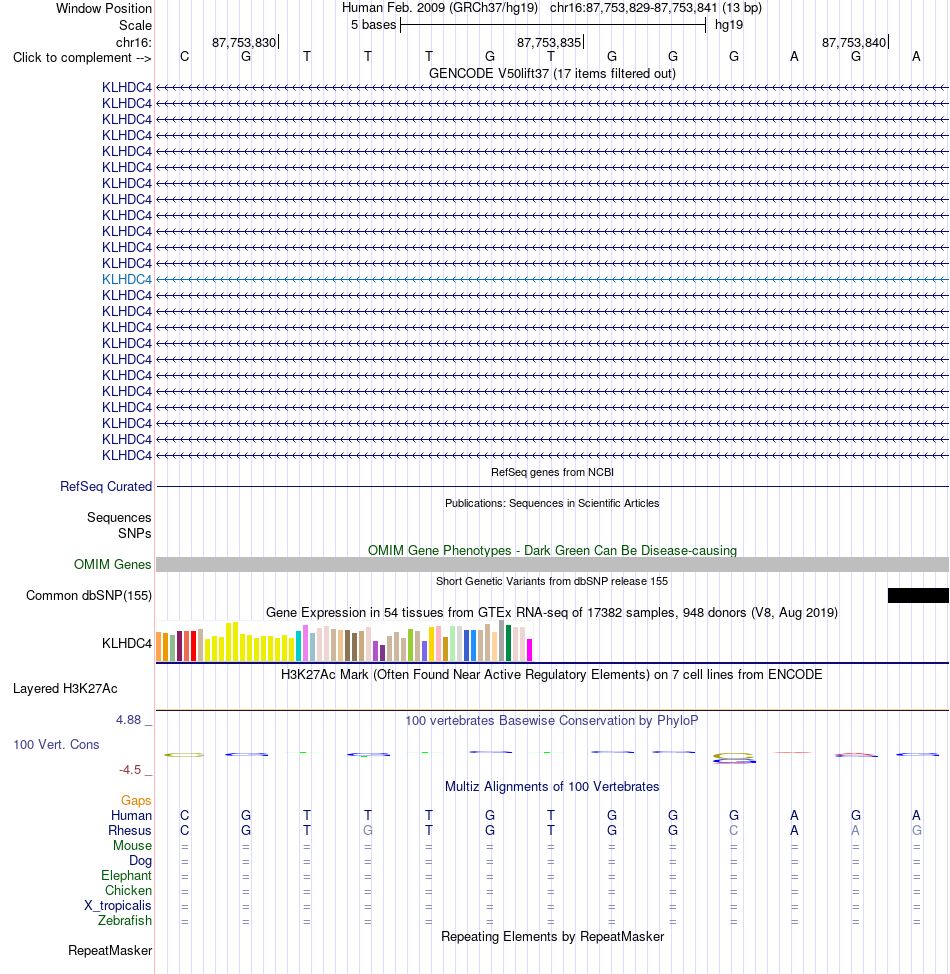Viewport: 950px width, 974px height.
Task: Click 'Click to complement -->' label
Action: pos(82,58)
